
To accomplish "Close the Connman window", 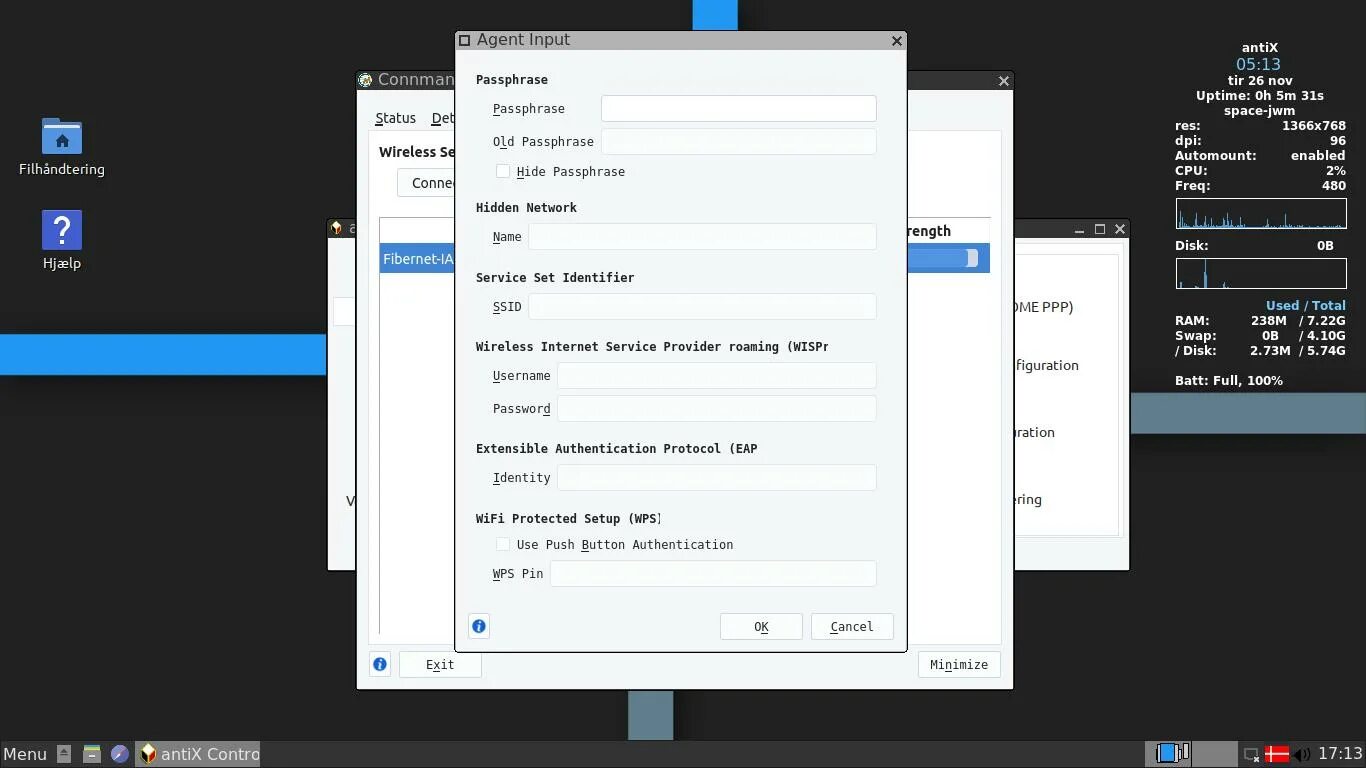I will (1003, 81).
